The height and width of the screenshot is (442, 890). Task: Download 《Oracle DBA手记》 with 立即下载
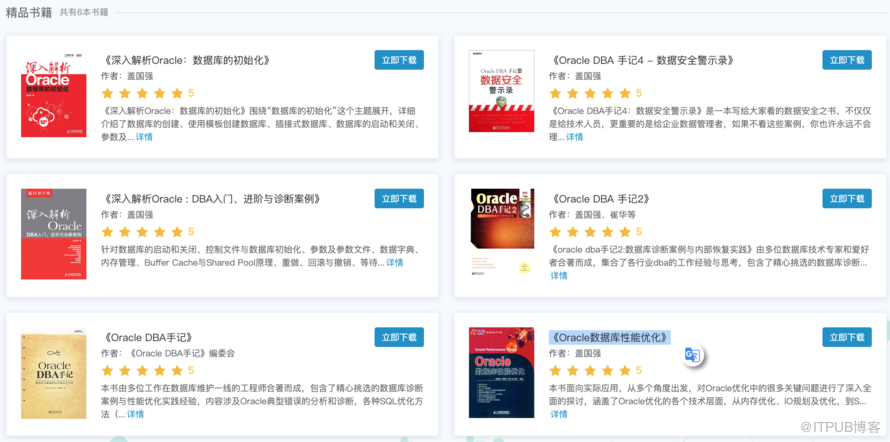pyautogui.click(x=399, y=337)
